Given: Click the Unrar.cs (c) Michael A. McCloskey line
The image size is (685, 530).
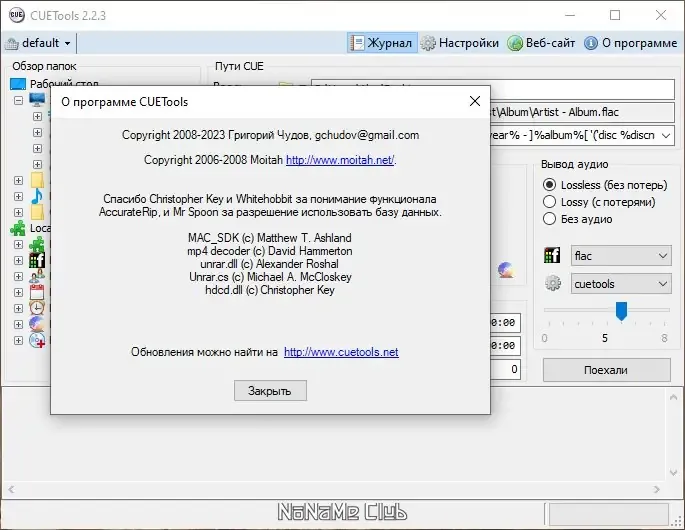Looking at the screenshot, I should (x=270, y=277).
